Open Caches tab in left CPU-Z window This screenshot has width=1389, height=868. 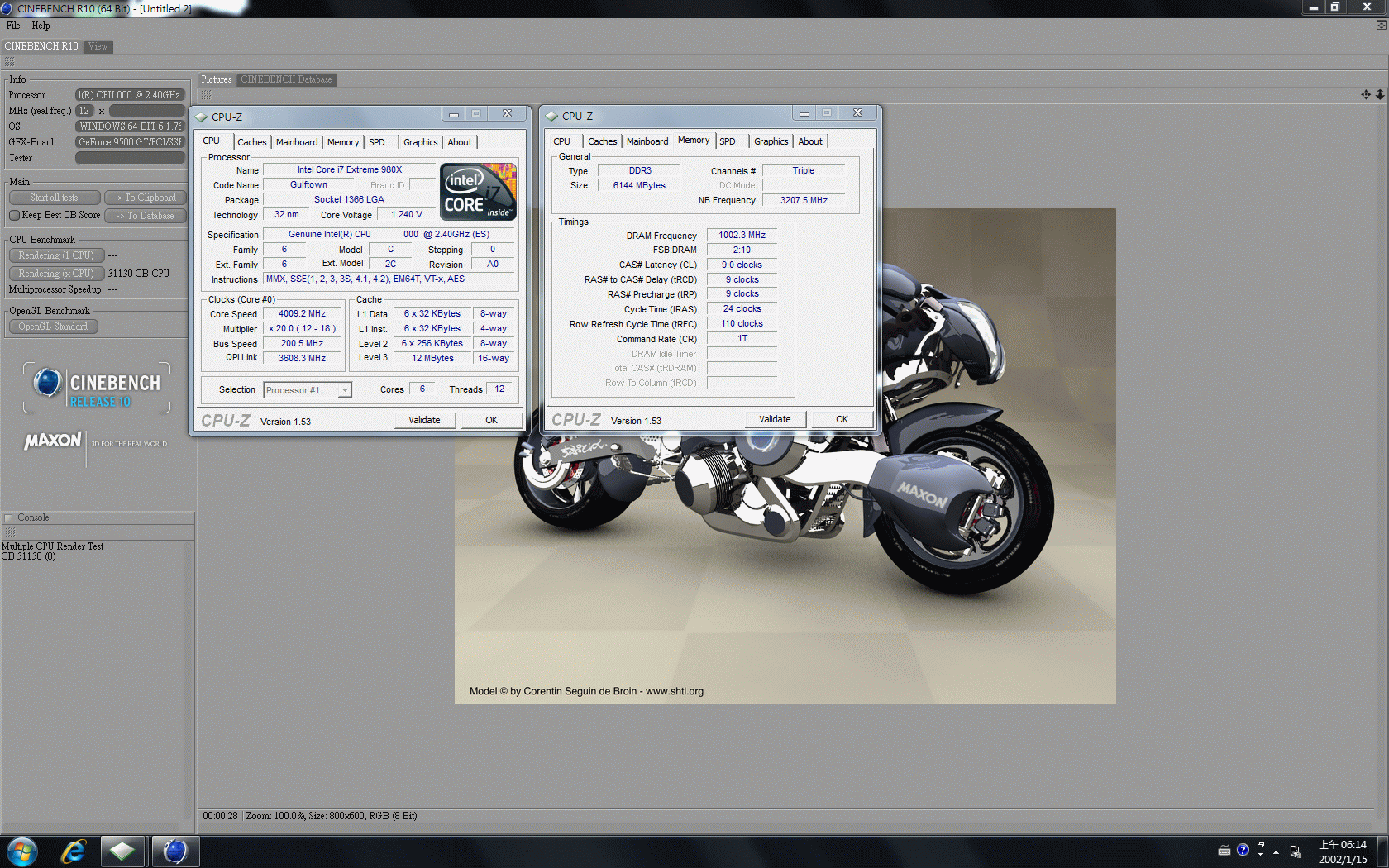252,142
